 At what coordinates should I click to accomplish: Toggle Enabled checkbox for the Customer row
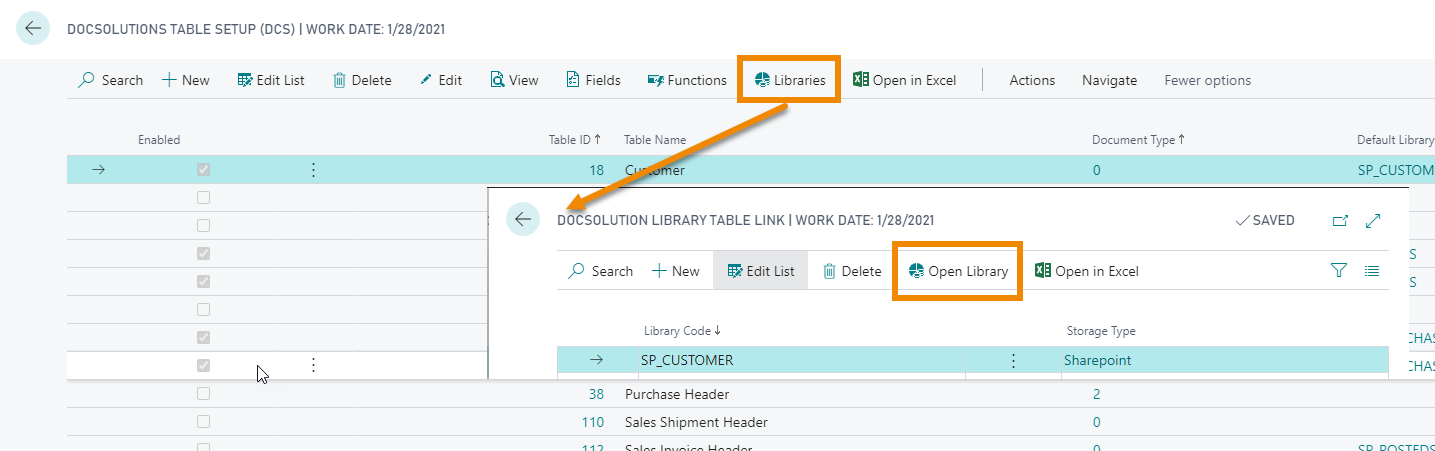(204, 170)
